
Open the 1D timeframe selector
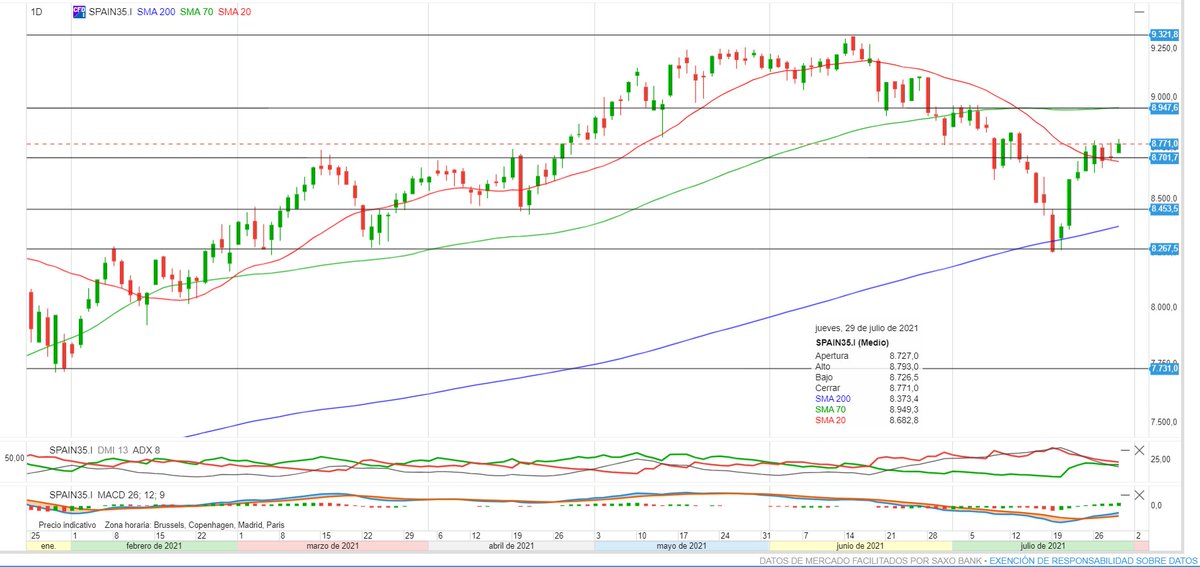coord(36,12)
